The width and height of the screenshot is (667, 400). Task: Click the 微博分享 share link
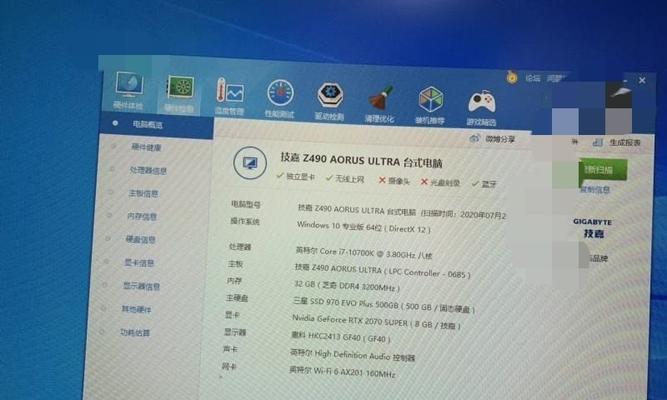500,139
